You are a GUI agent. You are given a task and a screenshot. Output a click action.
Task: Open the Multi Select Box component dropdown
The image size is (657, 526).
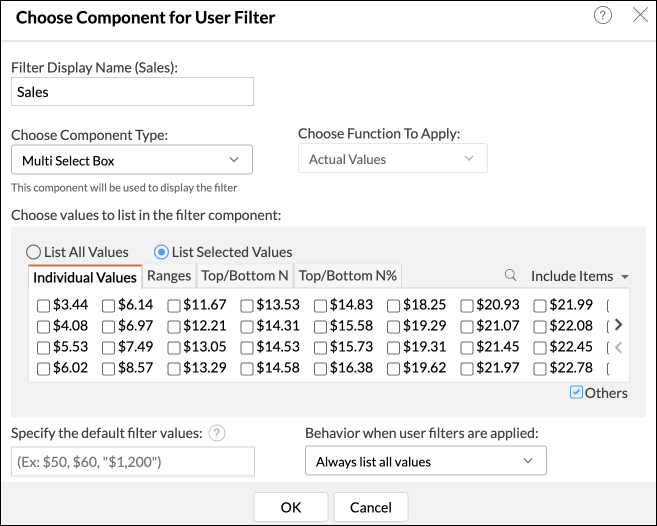coord(132,160)
